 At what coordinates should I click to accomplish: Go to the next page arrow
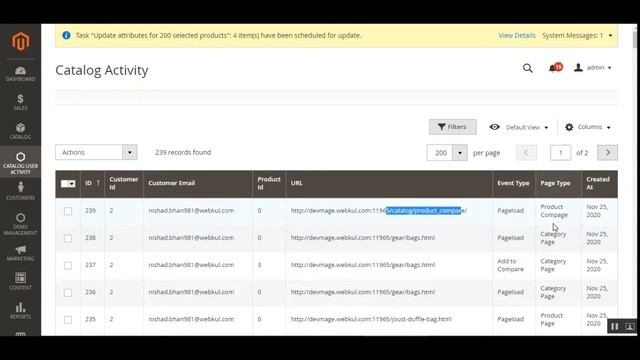click(607, 153)
